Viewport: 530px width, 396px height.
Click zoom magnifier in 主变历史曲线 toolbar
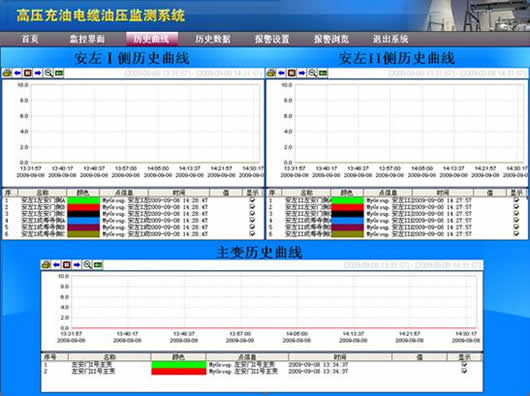[x=87, y=265]
